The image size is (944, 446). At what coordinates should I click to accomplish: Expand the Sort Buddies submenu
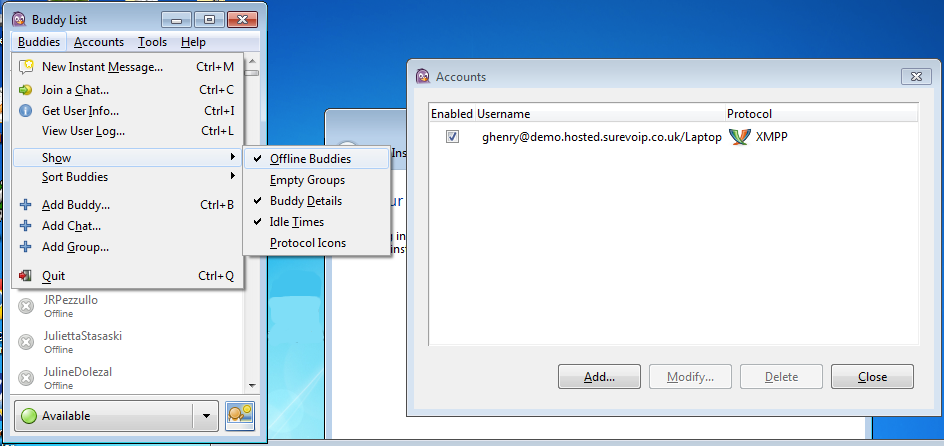[128, 177]
